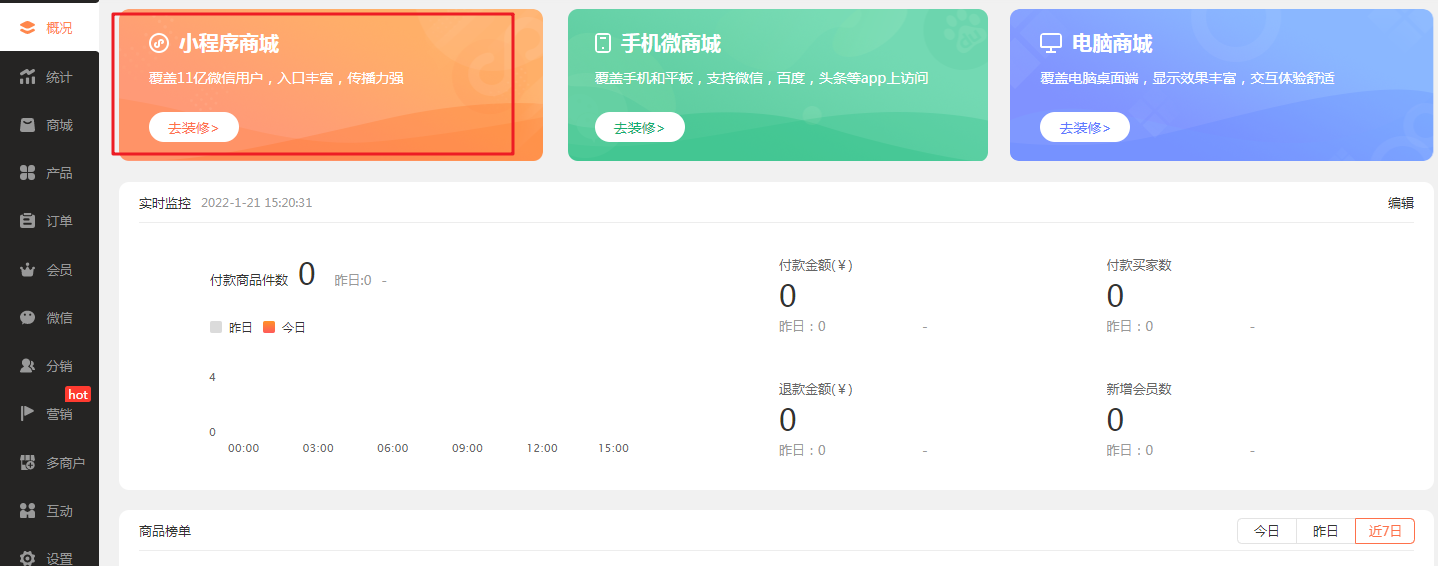
Task: Click the 订单 orders clipboard icon
Action: point(28,221)
